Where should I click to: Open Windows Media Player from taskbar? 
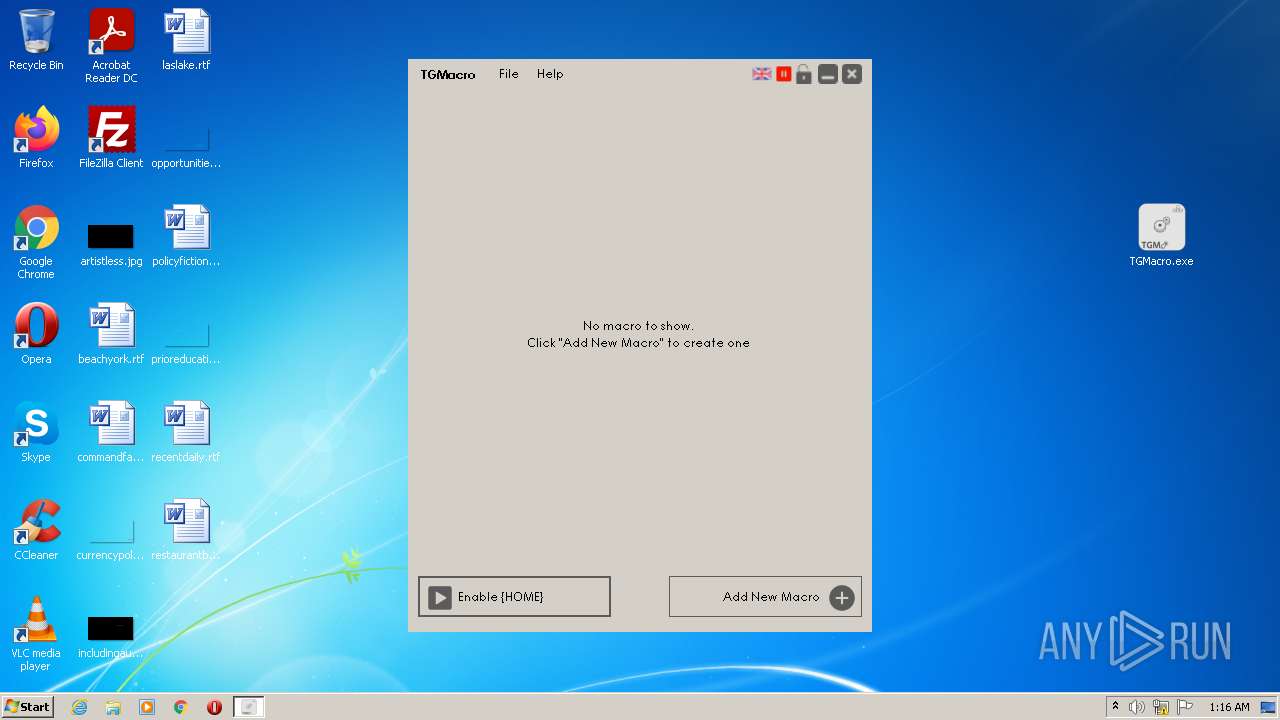click(147, 707)
